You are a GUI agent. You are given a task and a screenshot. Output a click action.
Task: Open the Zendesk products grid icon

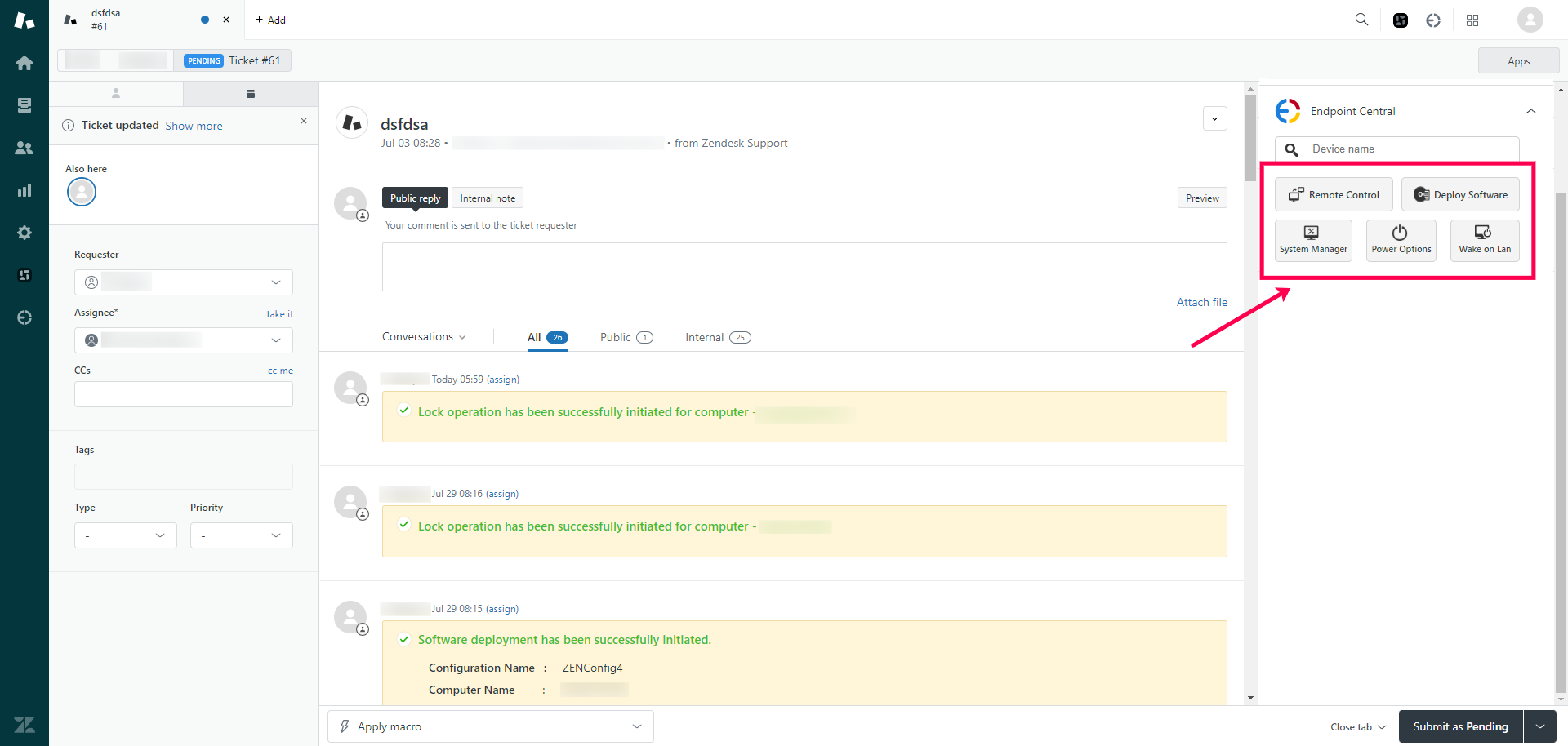pyautogui.click(x=1472, y=20)
